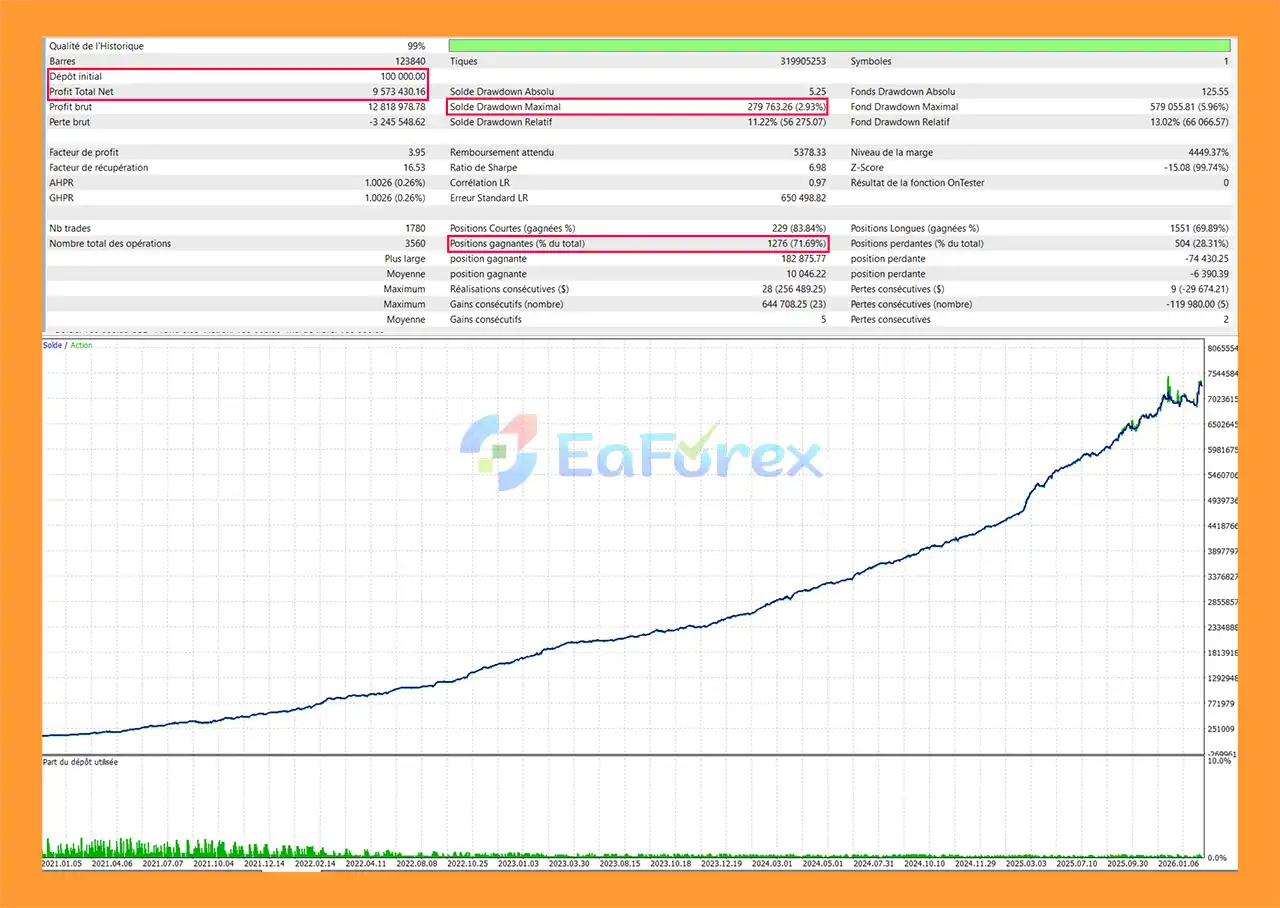Screen dimensions: 1280x908
Task: Click the 2021.01.05 date on the timeline
Action: [62, 863]
